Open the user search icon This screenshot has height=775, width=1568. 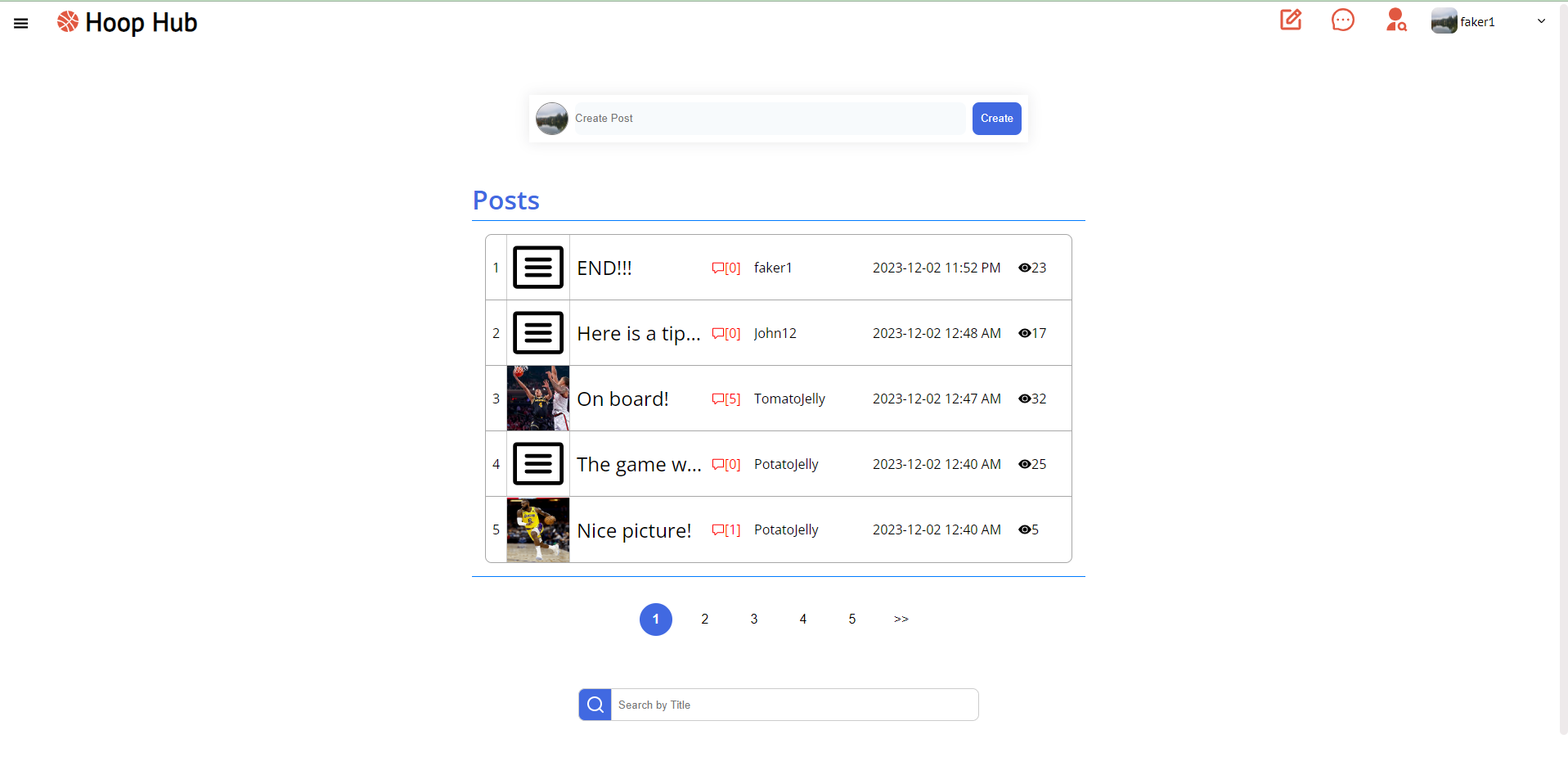[1395, 20]
